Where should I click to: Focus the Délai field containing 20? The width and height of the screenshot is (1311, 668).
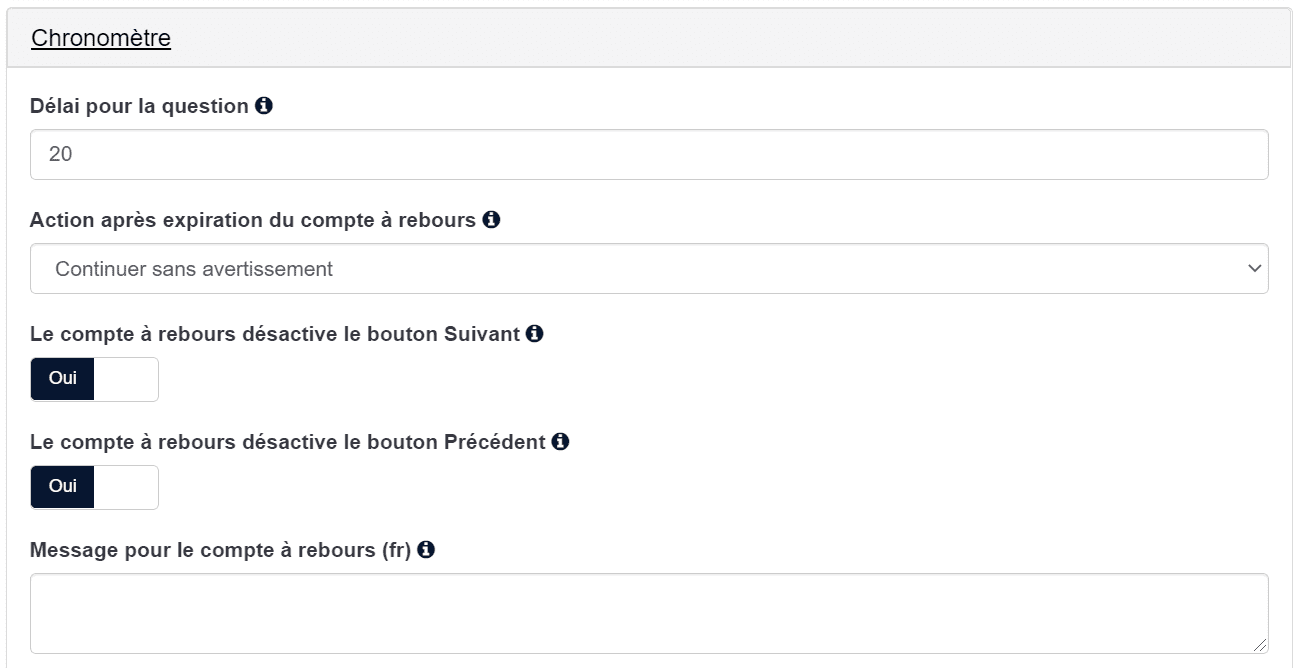tap(649, 155)
